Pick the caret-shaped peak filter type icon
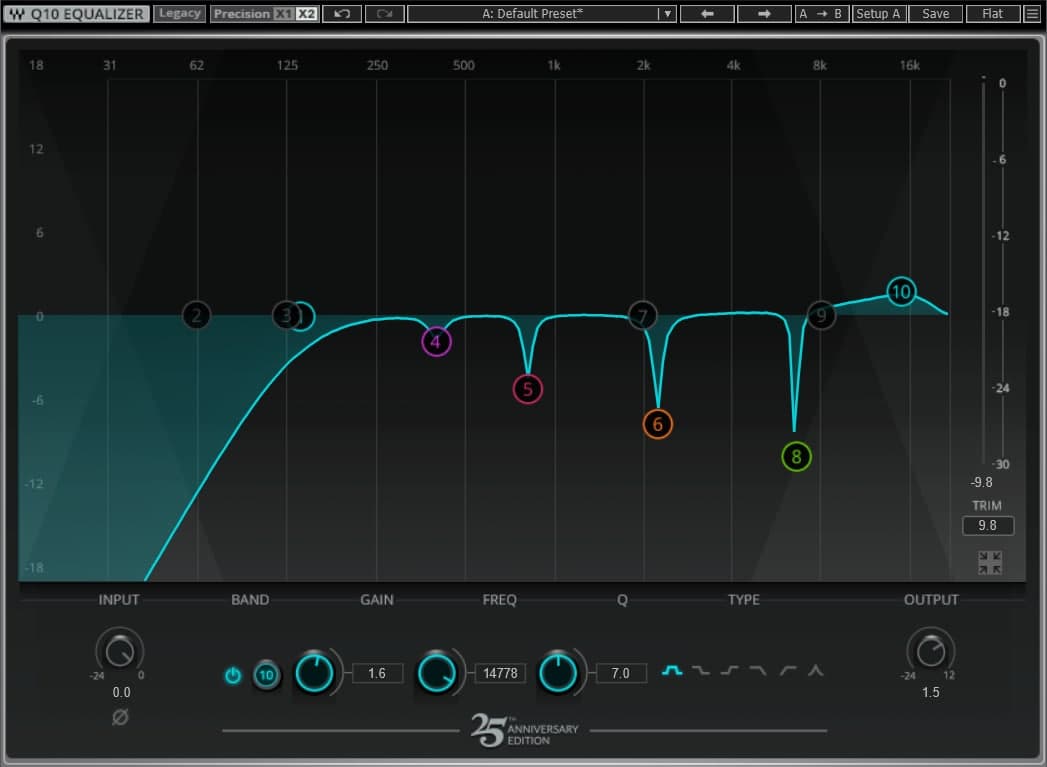The image size is (1047, 767). (x=816, y=671)
